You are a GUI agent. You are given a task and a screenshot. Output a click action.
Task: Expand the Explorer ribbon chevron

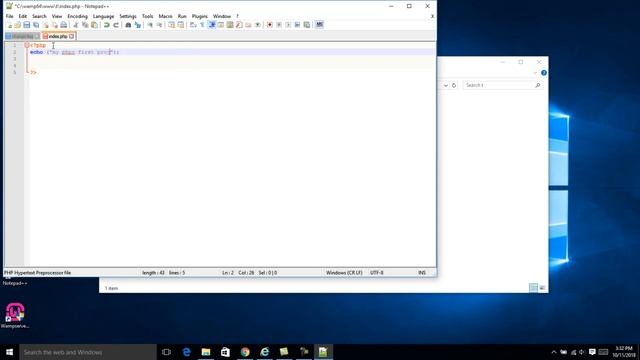(535, 73)
